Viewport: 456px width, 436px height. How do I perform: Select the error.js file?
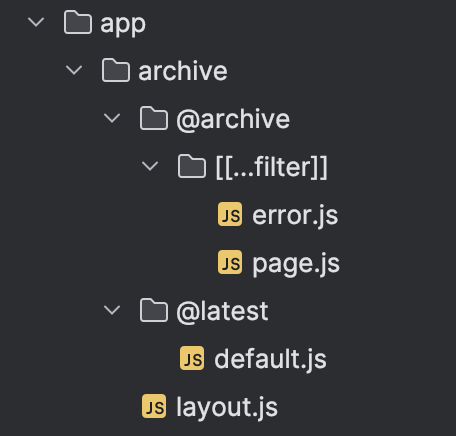coord(295,216)
